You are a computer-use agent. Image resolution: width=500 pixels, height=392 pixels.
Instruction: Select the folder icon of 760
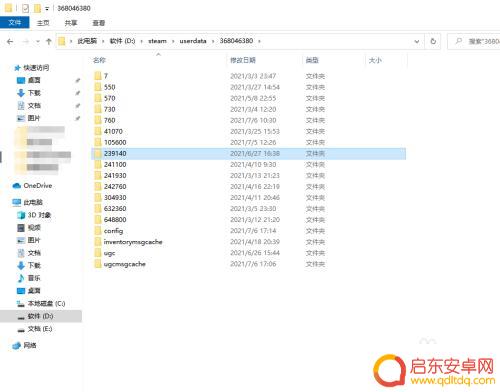[x=98, y=120]
